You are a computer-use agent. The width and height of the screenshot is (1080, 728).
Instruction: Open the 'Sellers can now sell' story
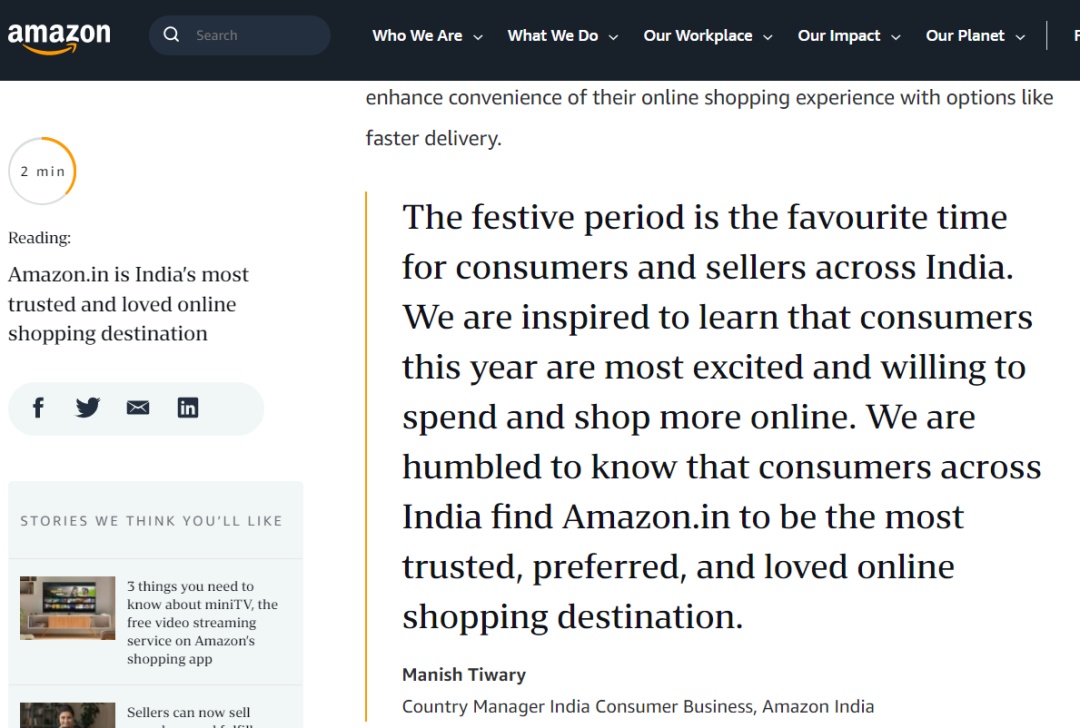(189, 713)
